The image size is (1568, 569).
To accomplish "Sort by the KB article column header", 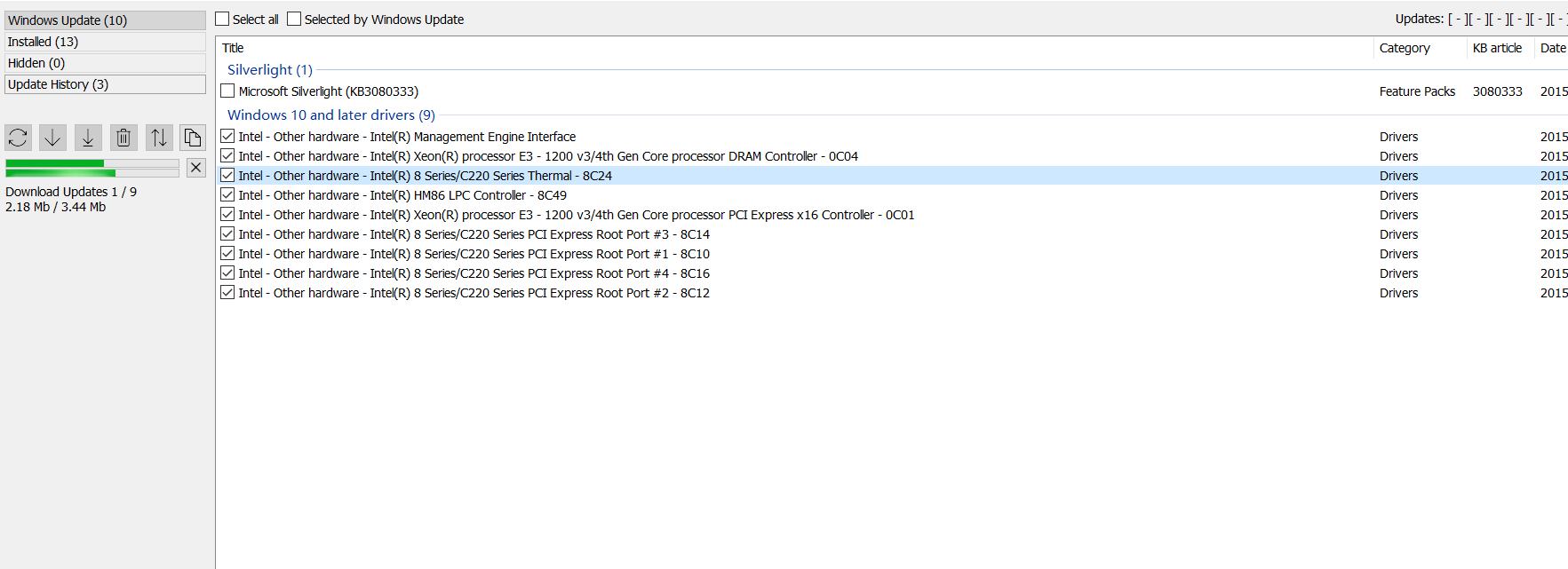I will (x=1500, y=48).
